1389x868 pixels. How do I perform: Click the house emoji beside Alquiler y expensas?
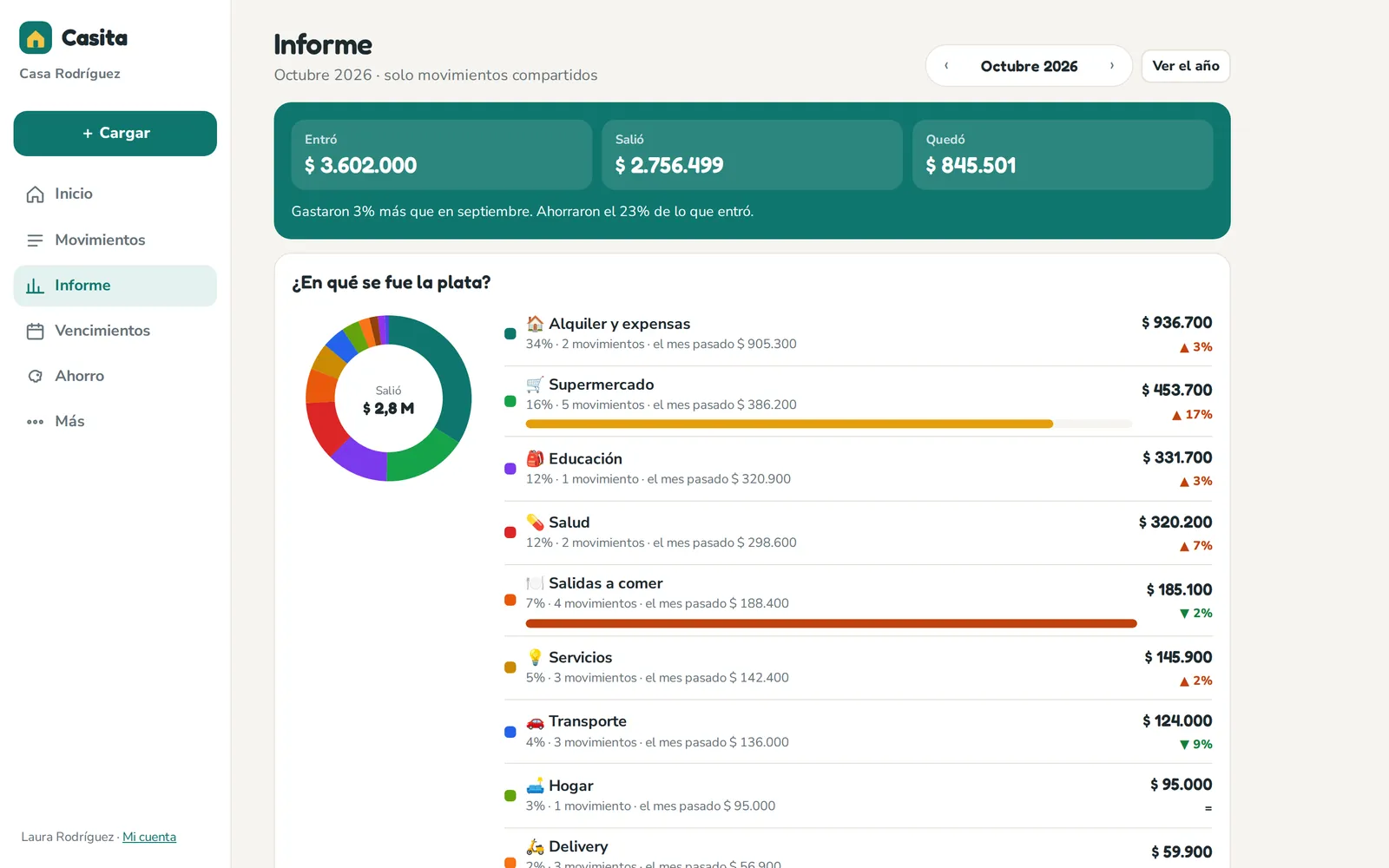coord(536,324)
